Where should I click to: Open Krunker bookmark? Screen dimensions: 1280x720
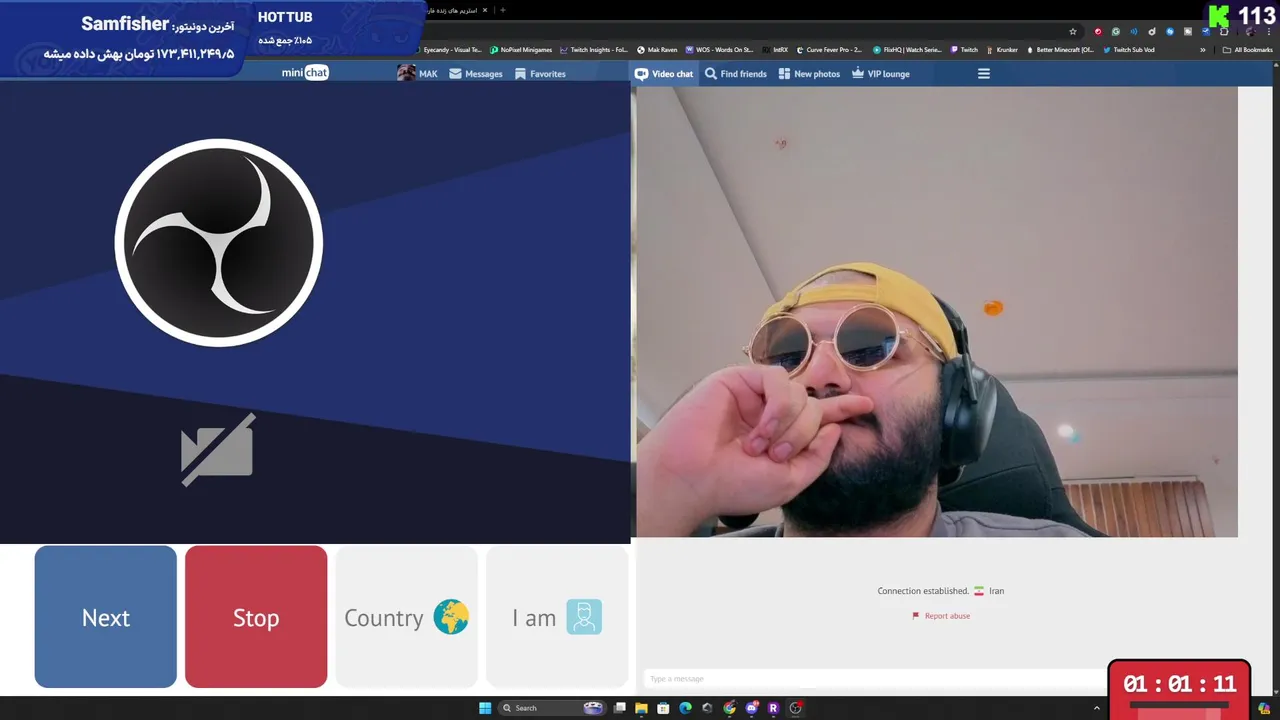pyautogui.click(x=1003, y=50)
